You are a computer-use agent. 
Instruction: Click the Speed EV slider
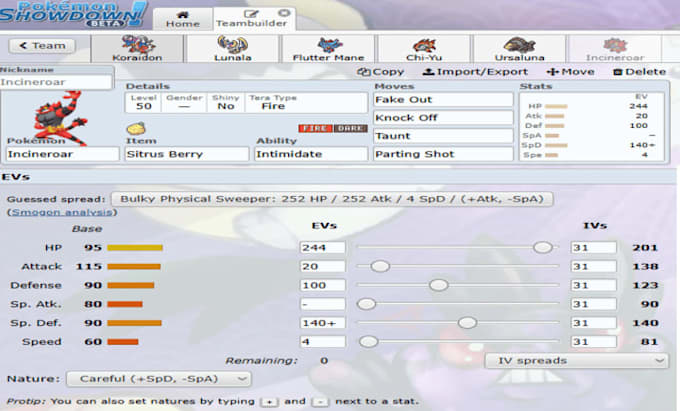pyautogui.click(x=458, y=342)
